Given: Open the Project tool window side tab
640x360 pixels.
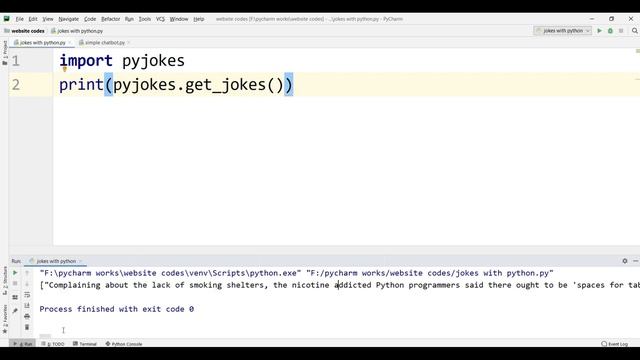Looking at the screenshot, I should (x=4, y=52).
